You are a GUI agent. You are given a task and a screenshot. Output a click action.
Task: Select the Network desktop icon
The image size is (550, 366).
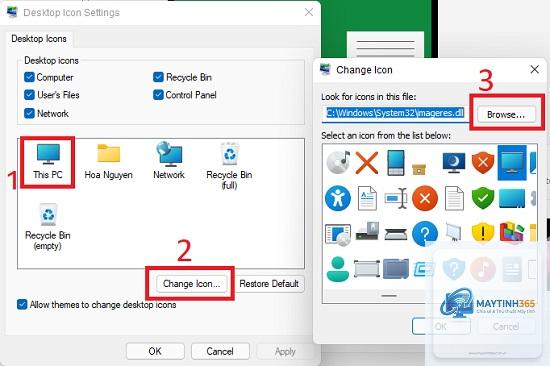(x=169, y=161)
